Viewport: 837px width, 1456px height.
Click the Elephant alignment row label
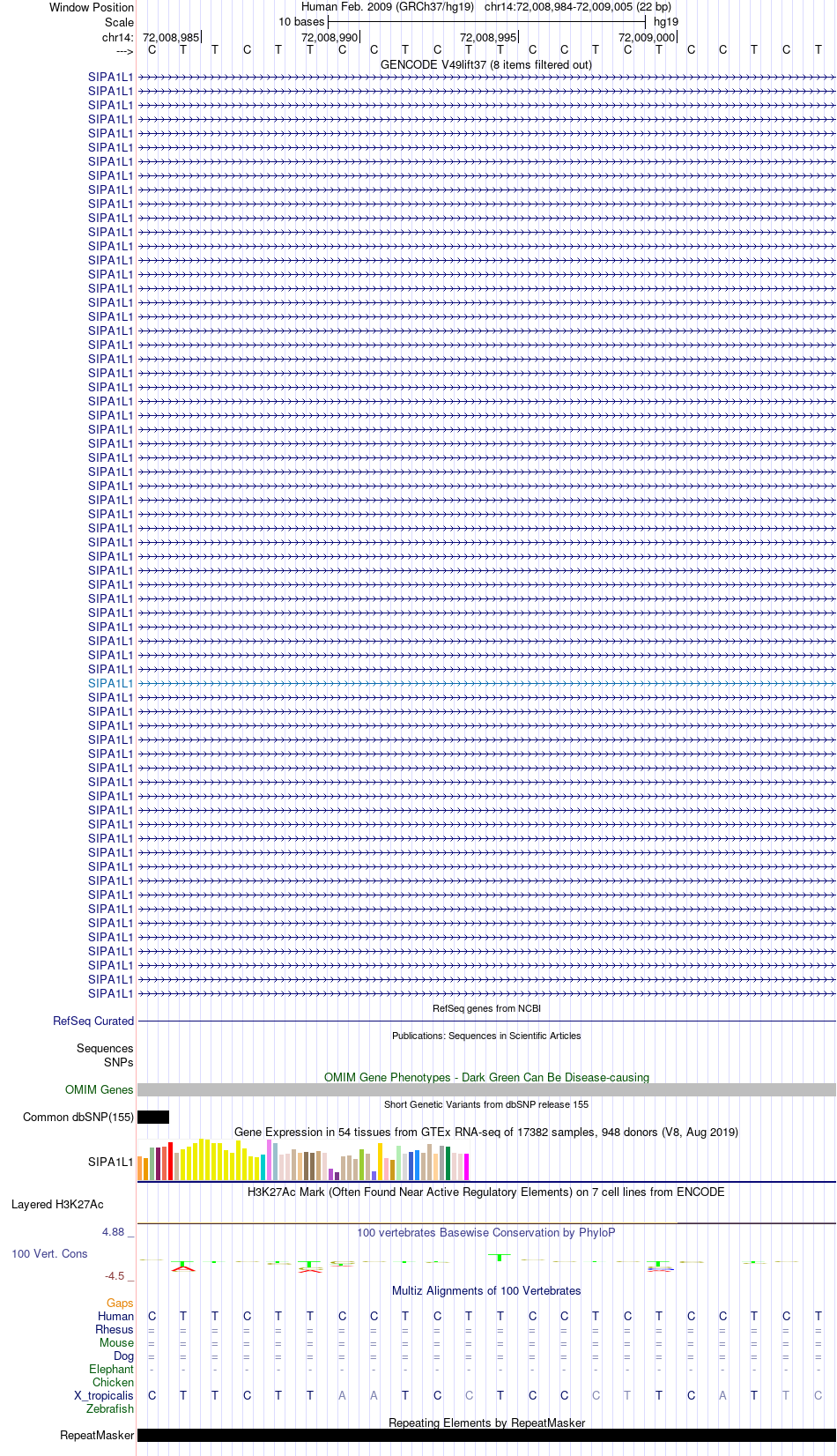[x=111, y=1369]
